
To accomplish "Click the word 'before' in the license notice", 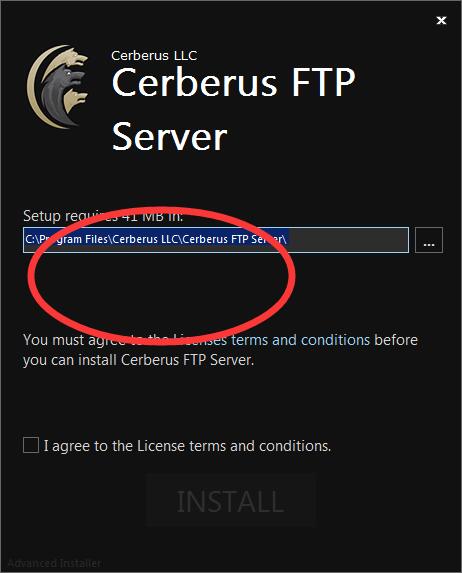I will point(396,340).
